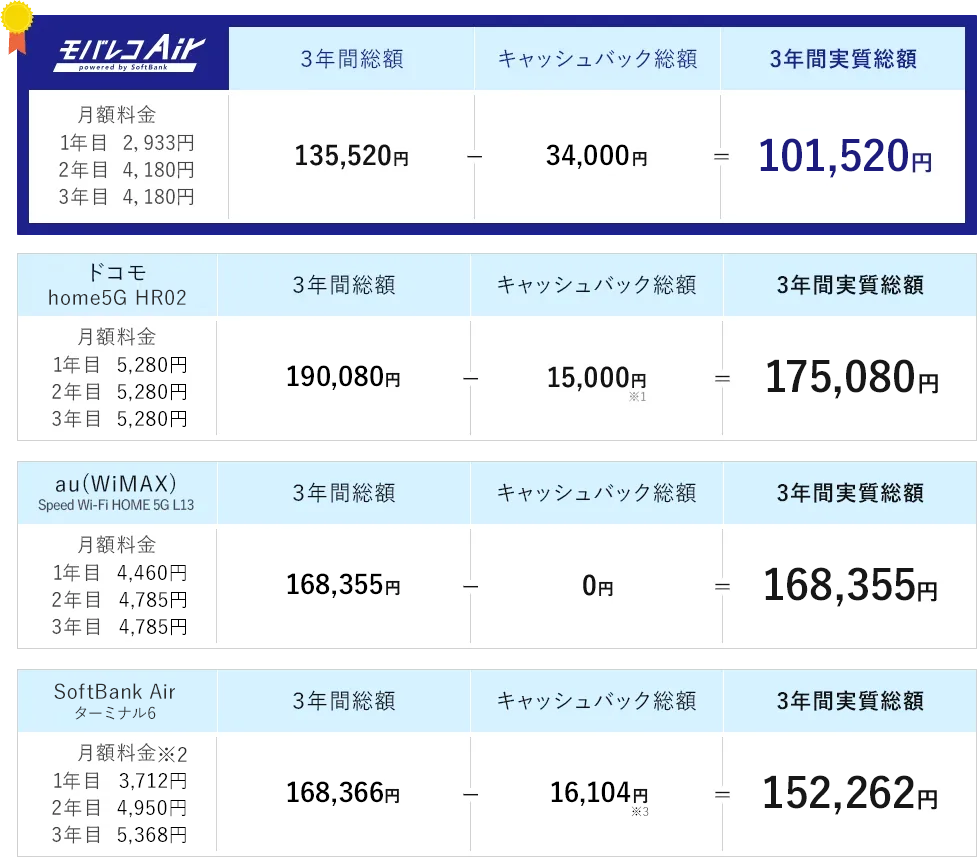Click the equals sign in the SoftBank Air row
The height and width of the screenshot is (857, 977).
721,794
